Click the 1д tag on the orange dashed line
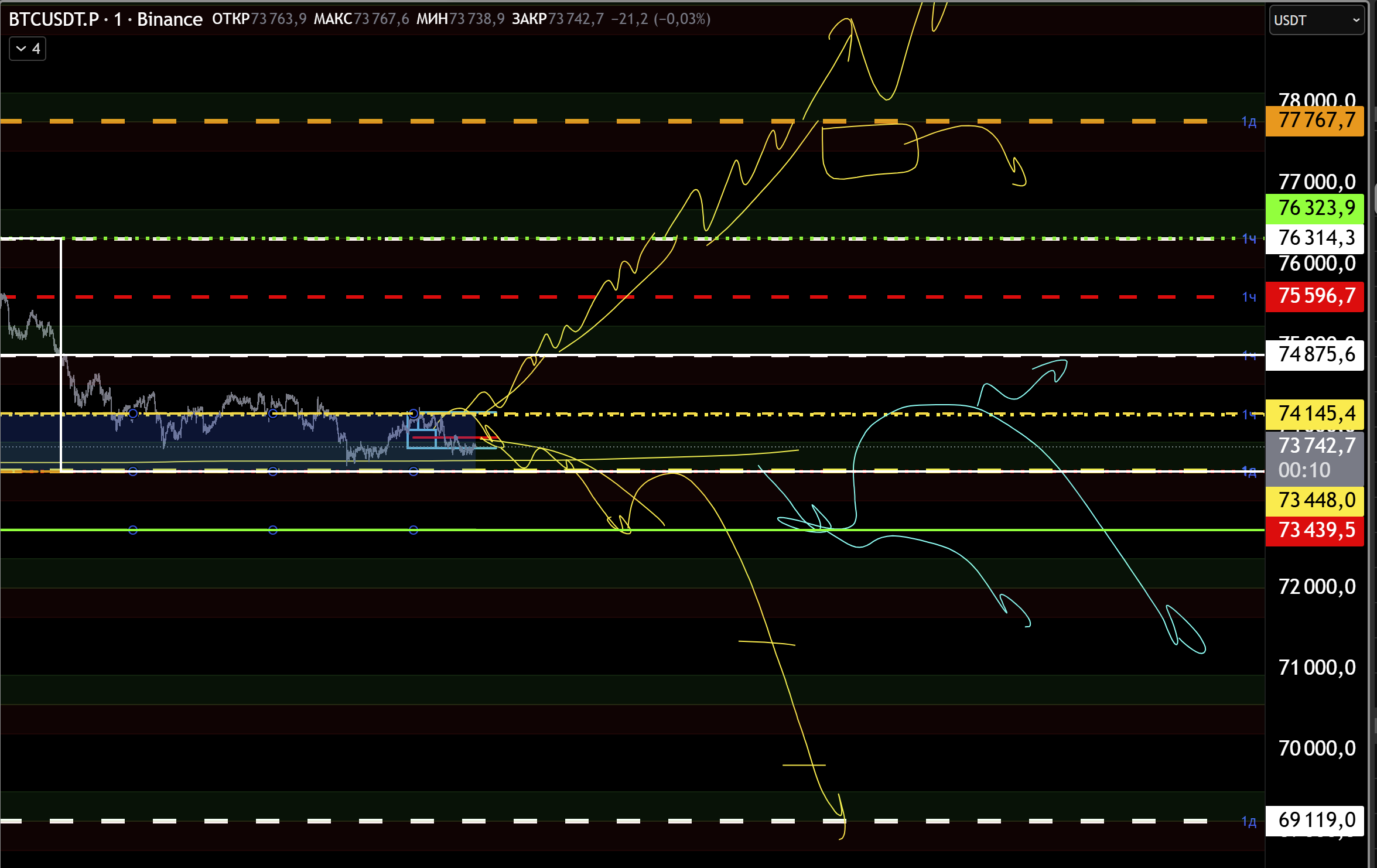 click(x=1249, y=122)
